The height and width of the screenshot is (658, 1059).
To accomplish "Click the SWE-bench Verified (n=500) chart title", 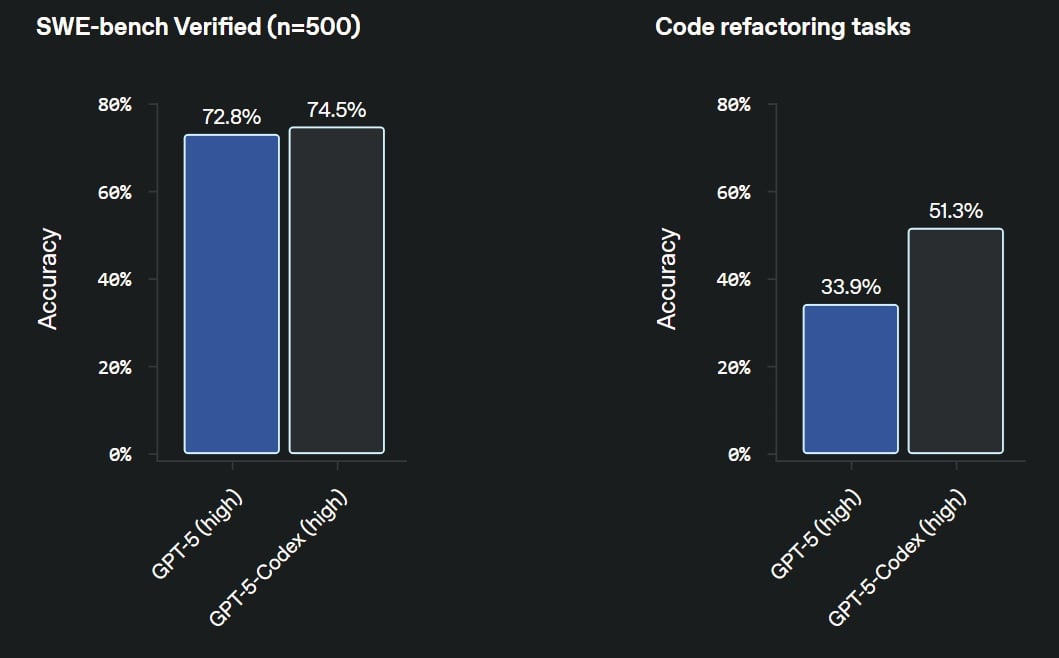I will (x=198, y=27).
